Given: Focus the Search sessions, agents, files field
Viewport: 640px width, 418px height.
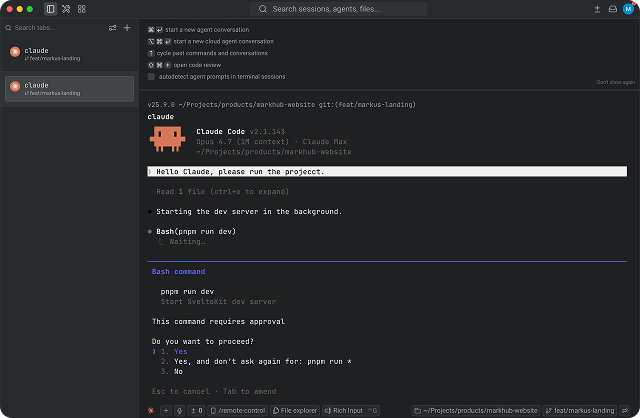Looking at the screenshot, I should coord(338,9).
